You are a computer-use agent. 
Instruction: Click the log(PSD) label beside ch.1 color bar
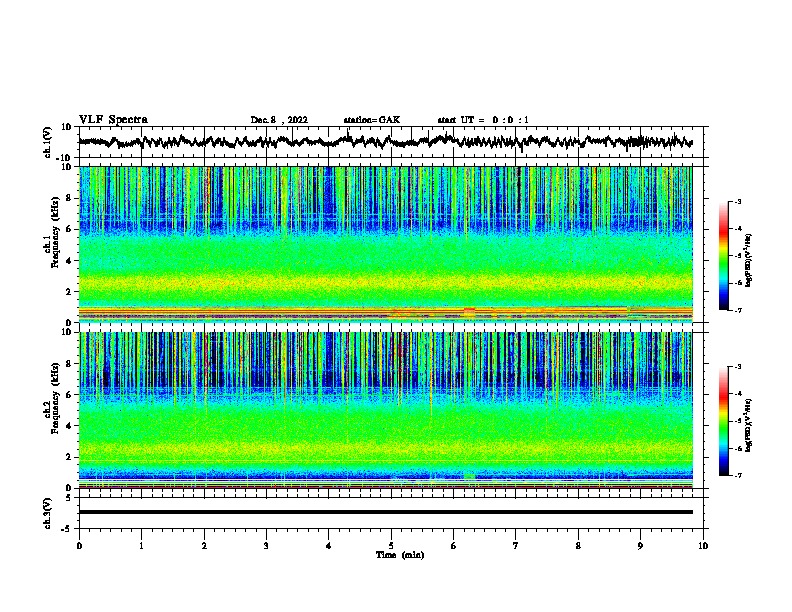(x=748, y=260)
